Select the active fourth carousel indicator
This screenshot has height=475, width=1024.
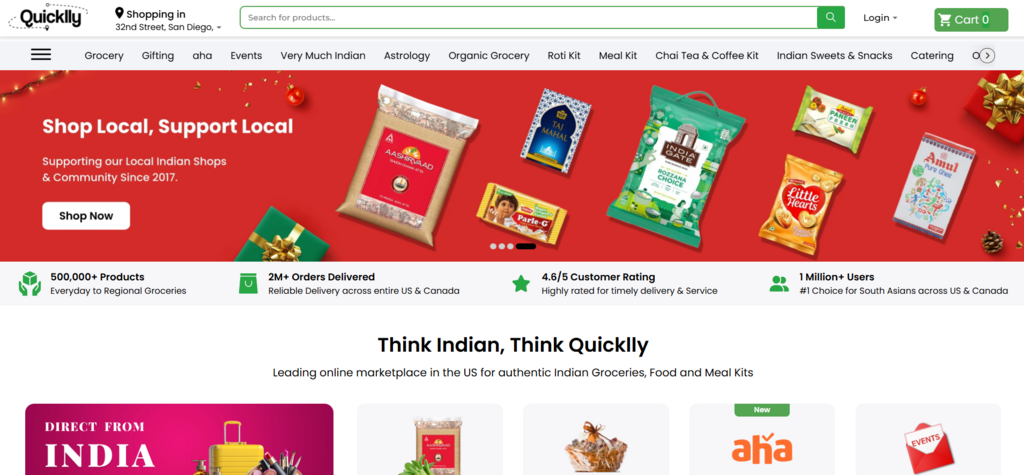point(526,246)
